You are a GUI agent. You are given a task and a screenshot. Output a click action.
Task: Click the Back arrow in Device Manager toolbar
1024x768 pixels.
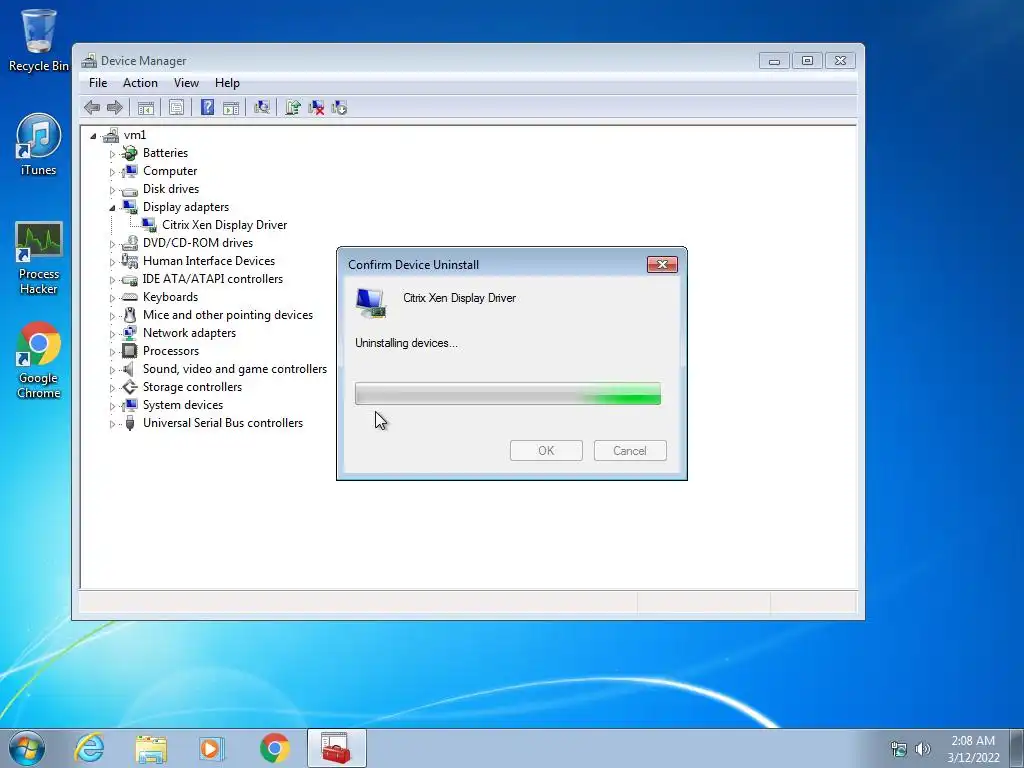[92, 107]
